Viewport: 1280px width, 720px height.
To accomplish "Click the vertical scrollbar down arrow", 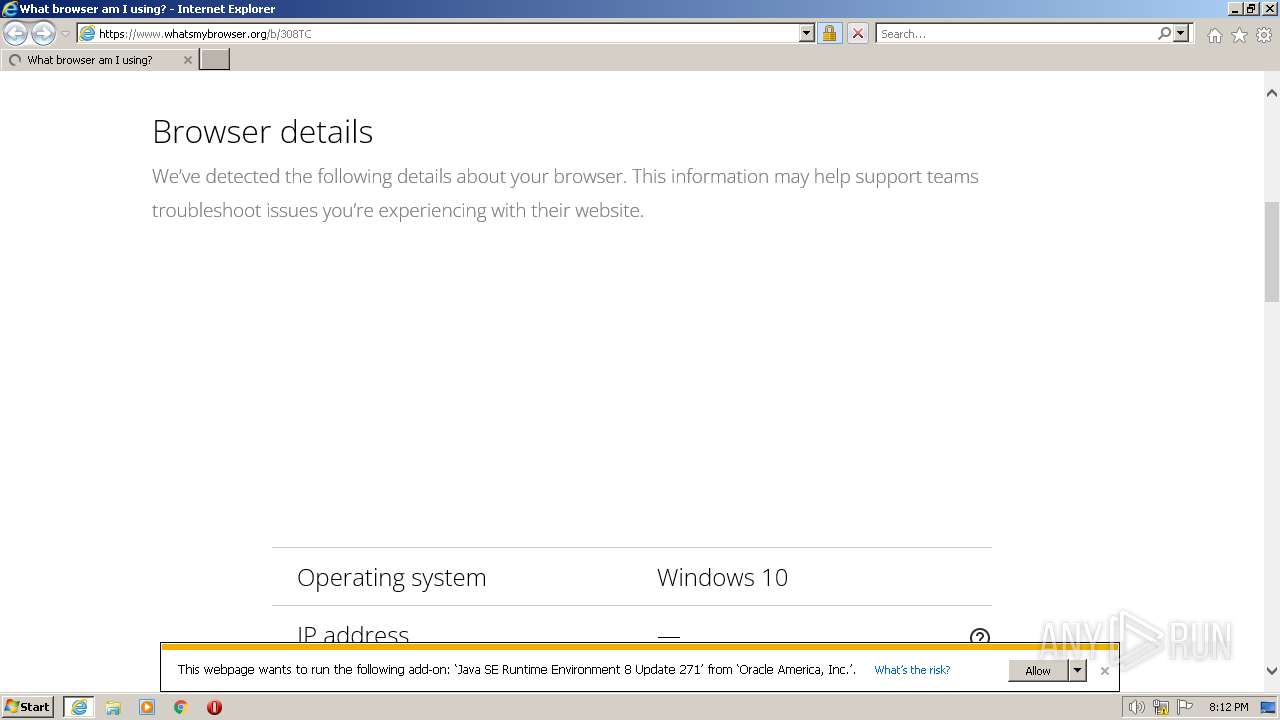I will click(1272, 671).
